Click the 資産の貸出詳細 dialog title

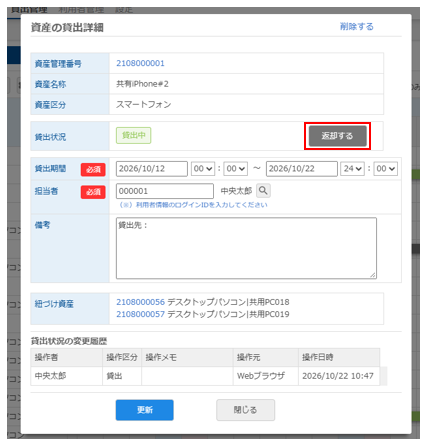pyautogui.click(x=67, y=27)
